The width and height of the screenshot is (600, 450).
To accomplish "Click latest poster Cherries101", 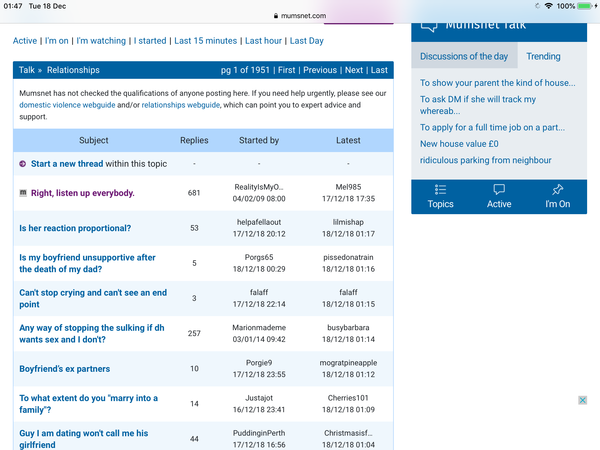I will (x=348, y=398).
